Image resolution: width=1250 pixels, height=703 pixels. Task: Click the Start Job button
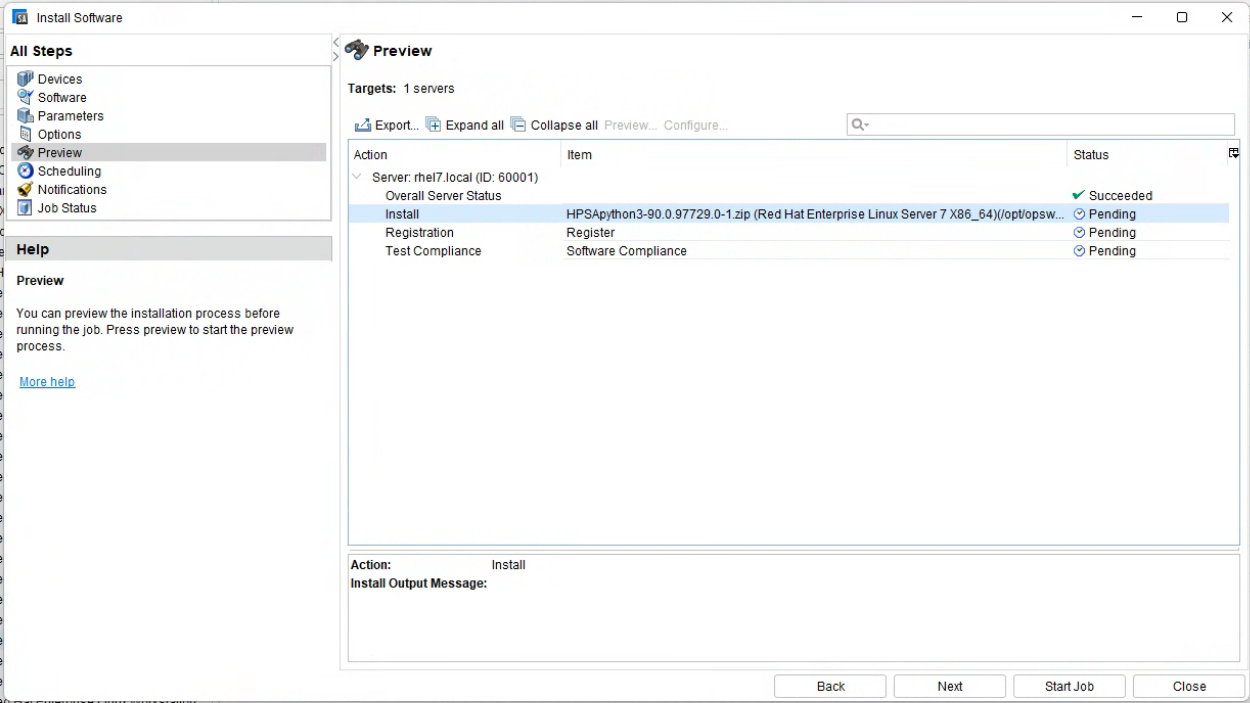[1069, 686]
